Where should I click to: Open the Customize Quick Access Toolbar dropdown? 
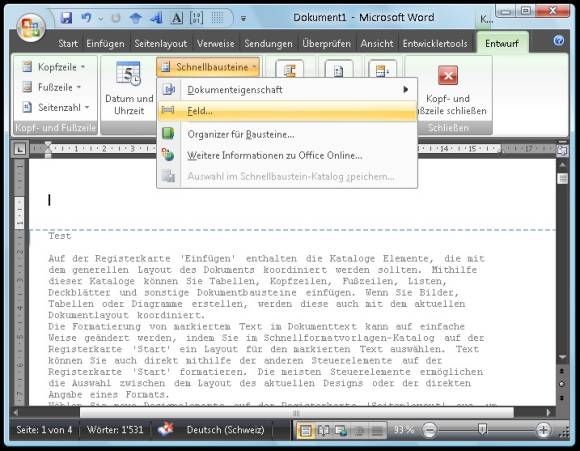243,18
